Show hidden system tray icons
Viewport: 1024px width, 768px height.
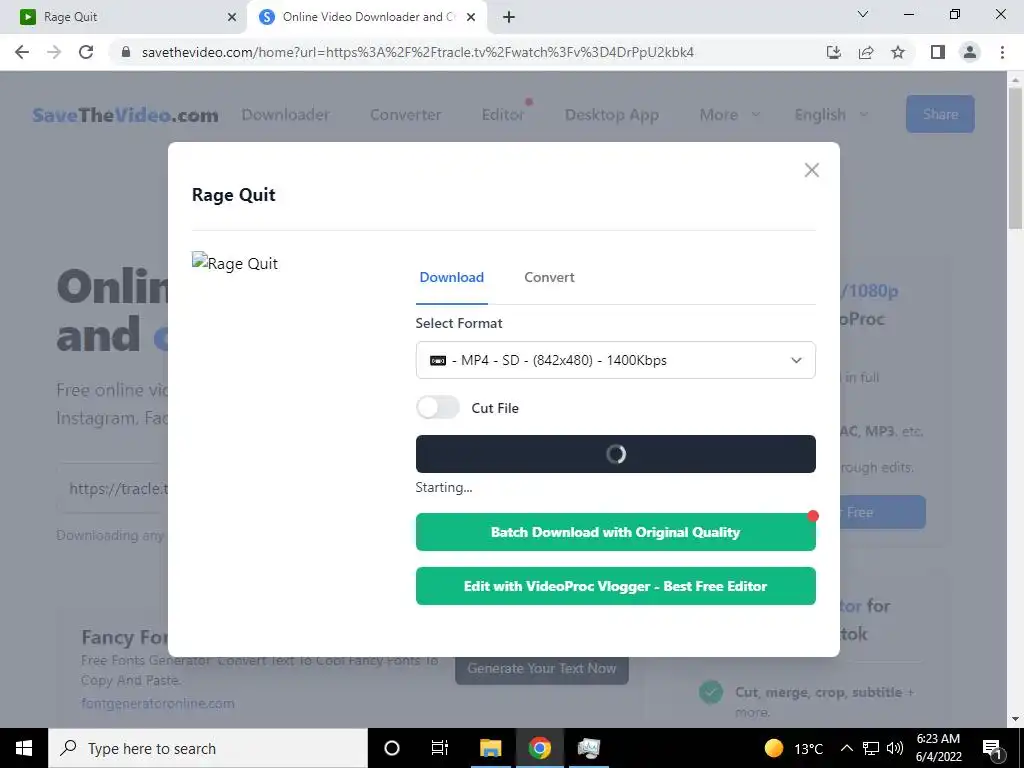846,748
